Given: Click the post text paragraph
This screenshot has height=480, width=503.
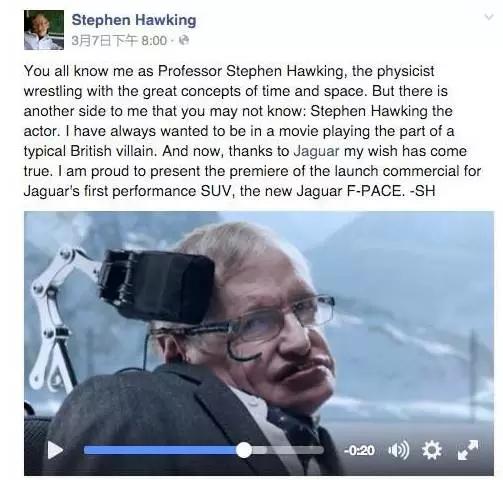Looking at the screenshot, I should tap(252, 131).
